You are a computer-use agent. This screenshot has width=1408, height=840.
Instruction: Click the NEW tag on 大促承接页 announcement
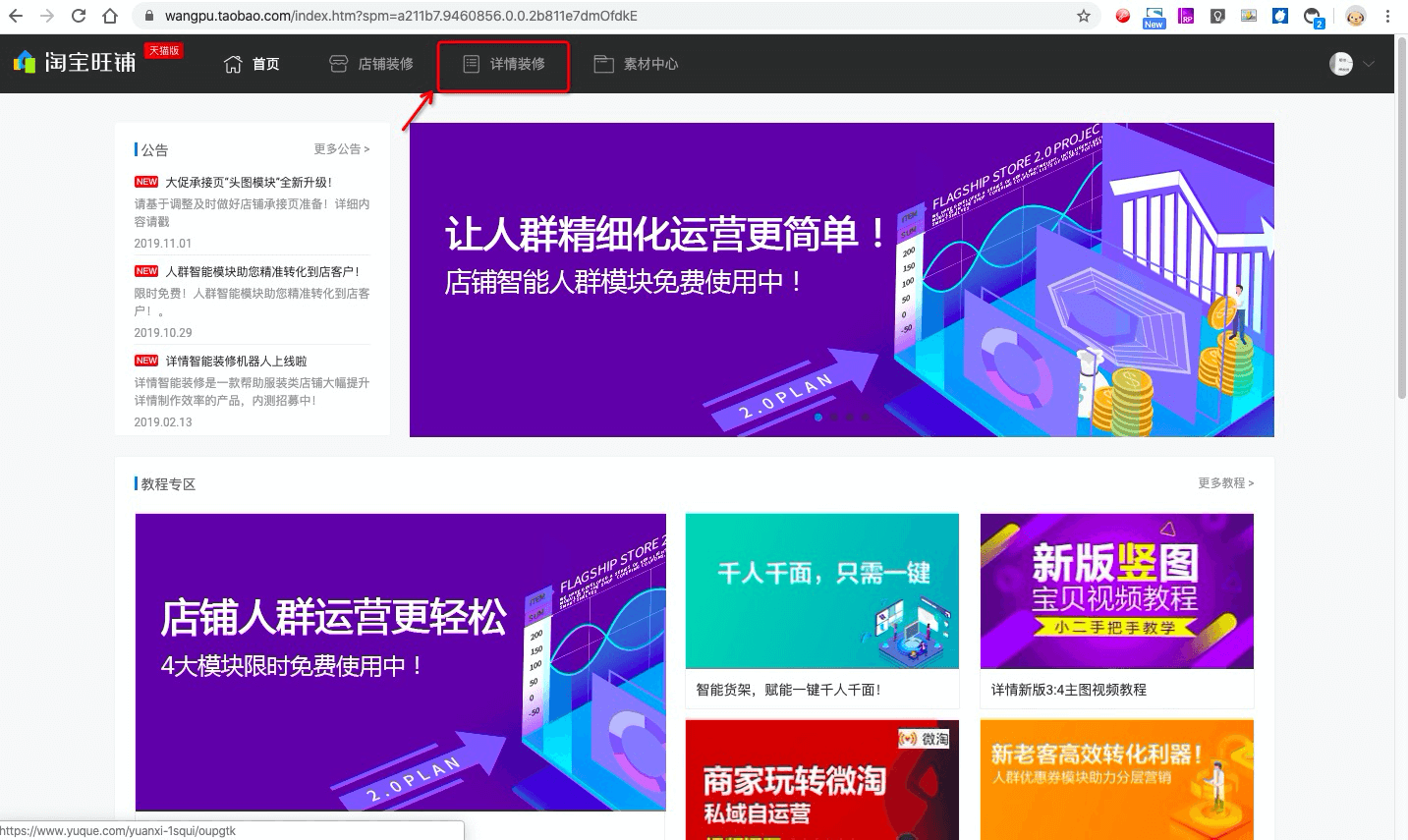146,182
